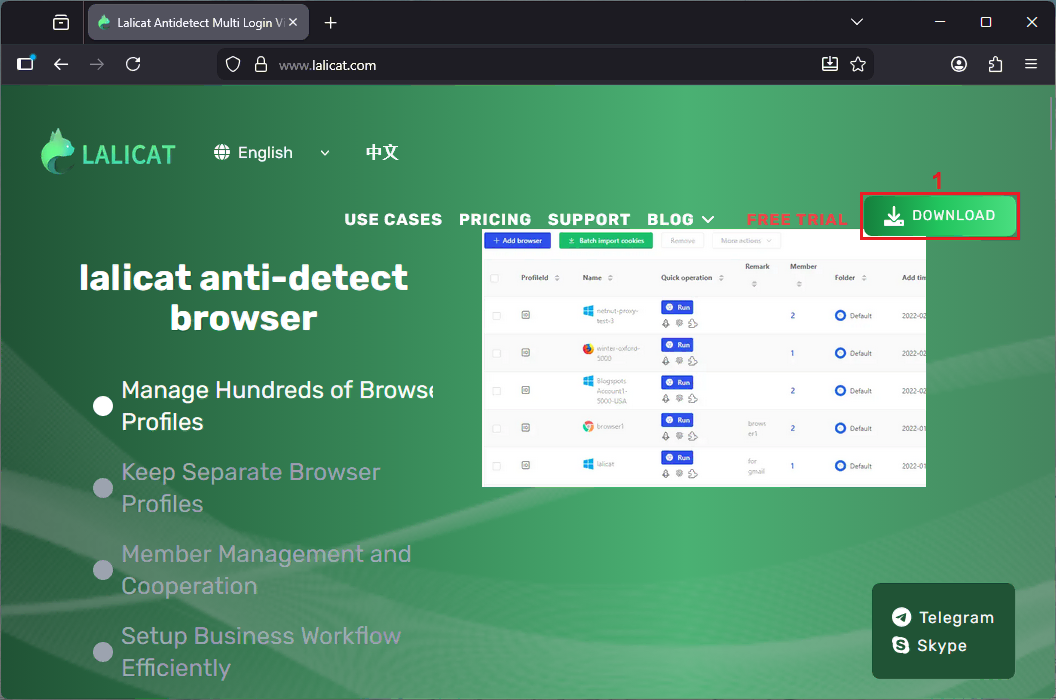Screen dimensions: 1056x700
Task: Go forward one page
Action: (97, 64)
